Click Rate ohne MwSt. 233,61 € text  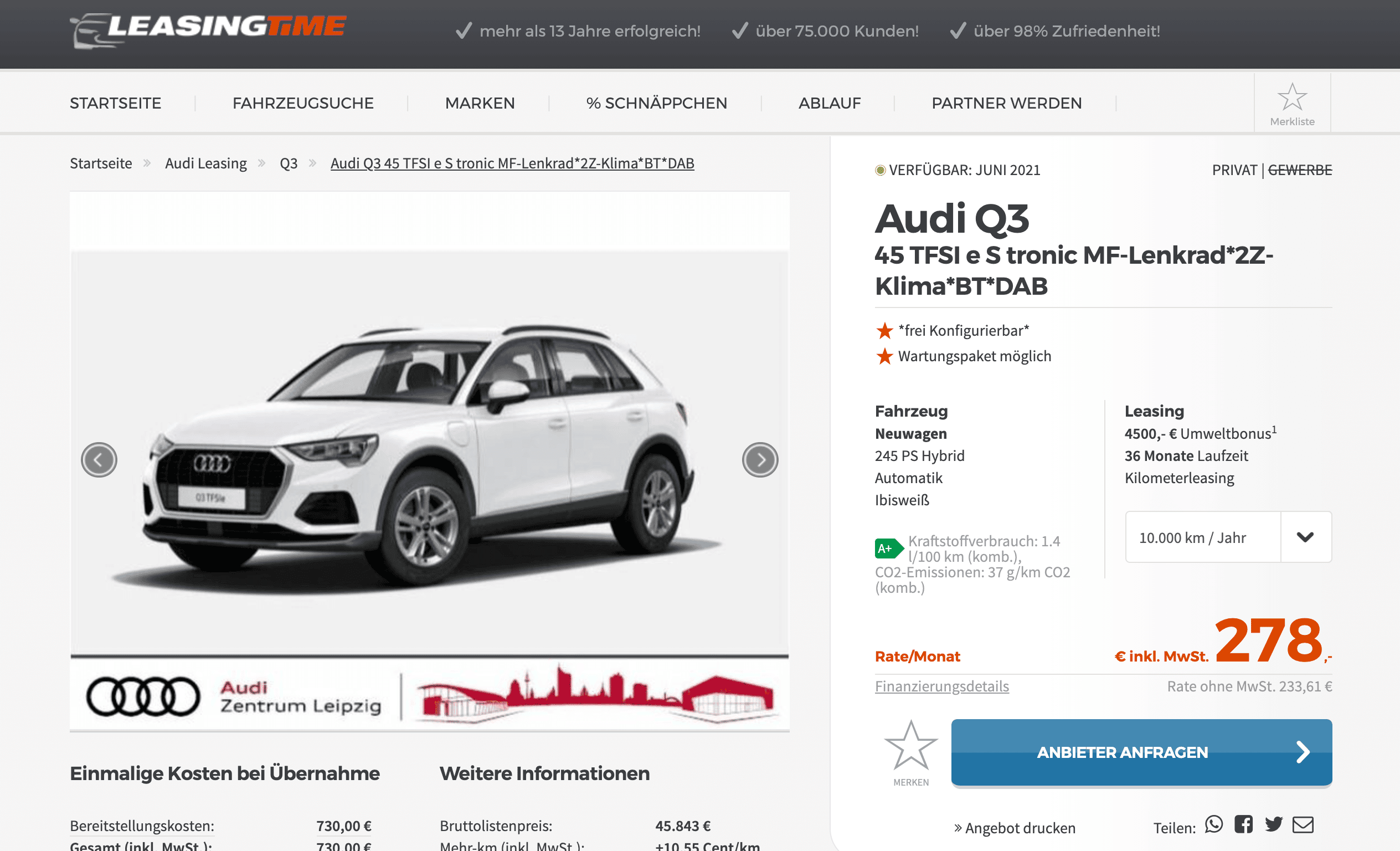point(1249,686)
